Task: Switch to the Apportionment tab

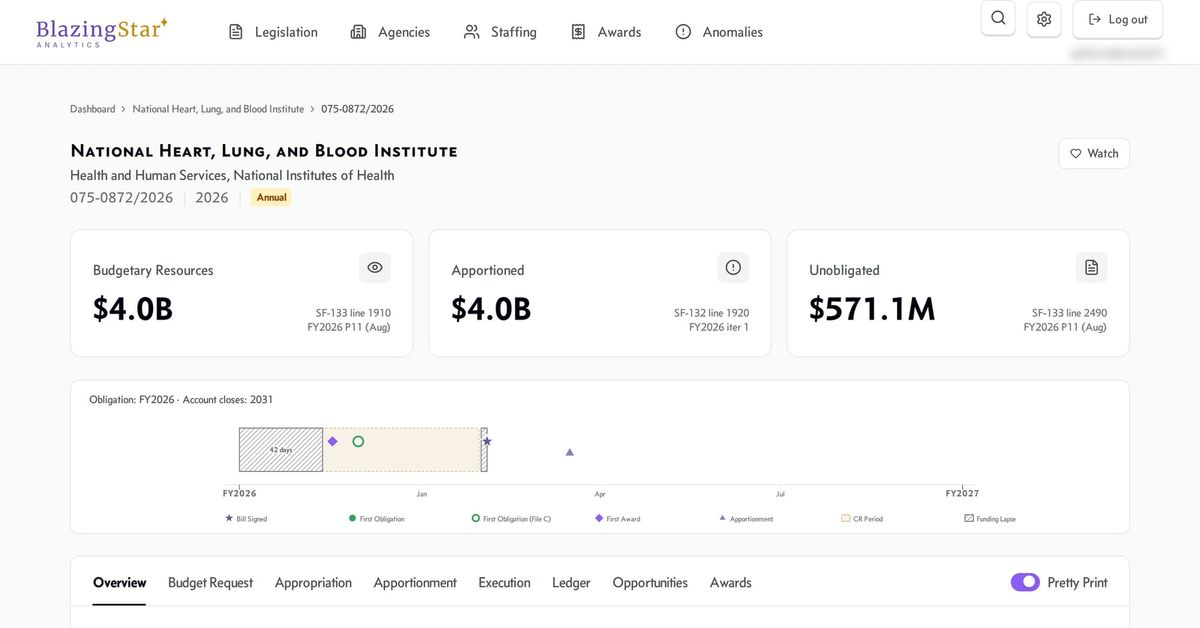Action: point(415,583)
